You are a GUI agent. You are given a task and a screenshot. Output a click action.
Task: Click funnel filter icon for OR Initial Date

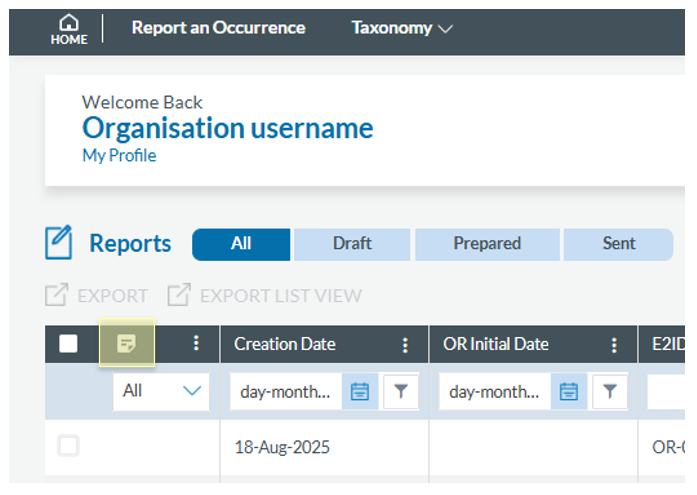[x=610, y=392]
